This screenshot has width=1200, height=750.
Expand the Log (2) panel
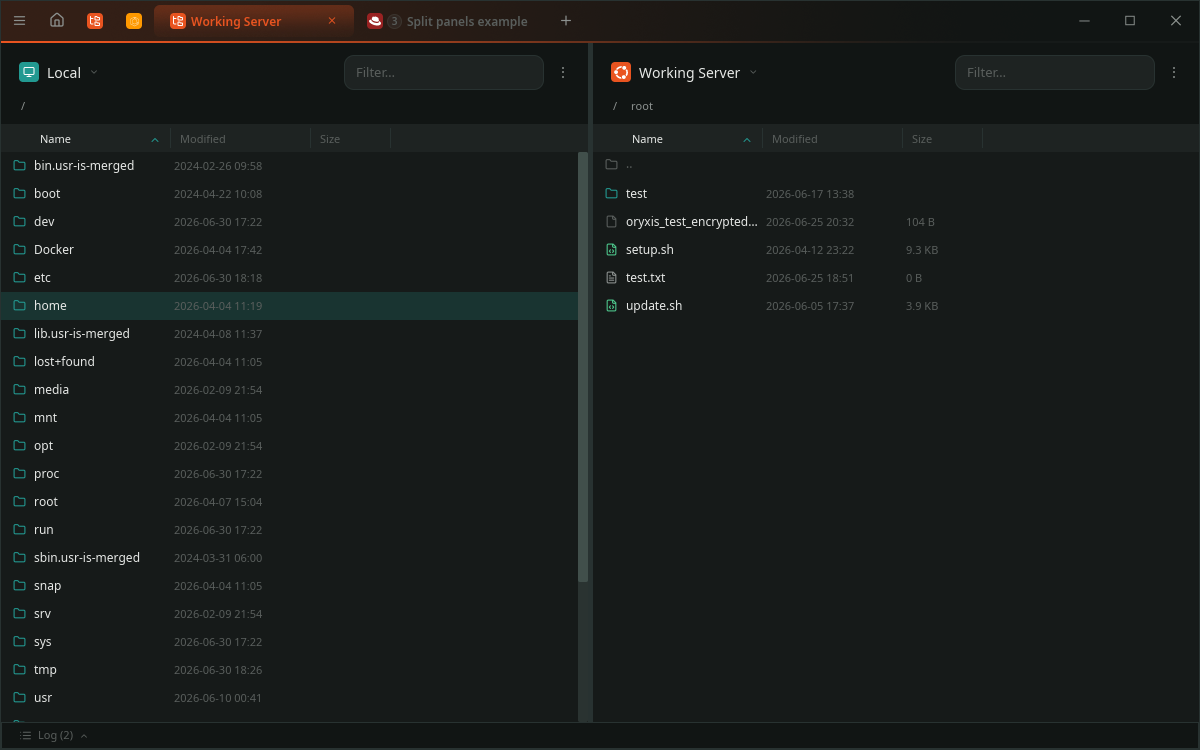[x=53, y=735]
